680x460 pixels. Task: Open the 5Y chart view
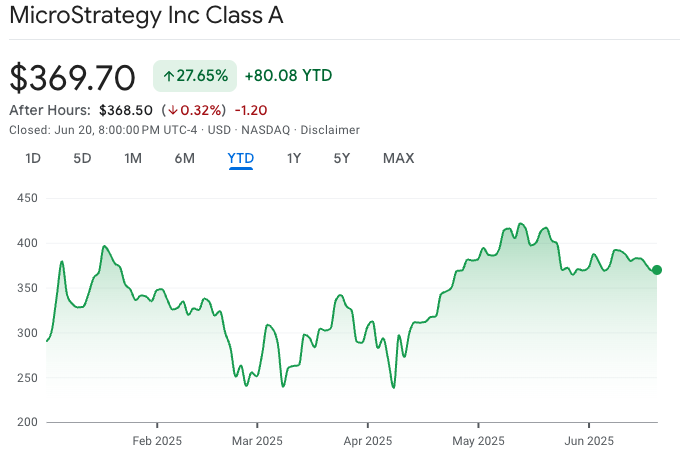342,158
